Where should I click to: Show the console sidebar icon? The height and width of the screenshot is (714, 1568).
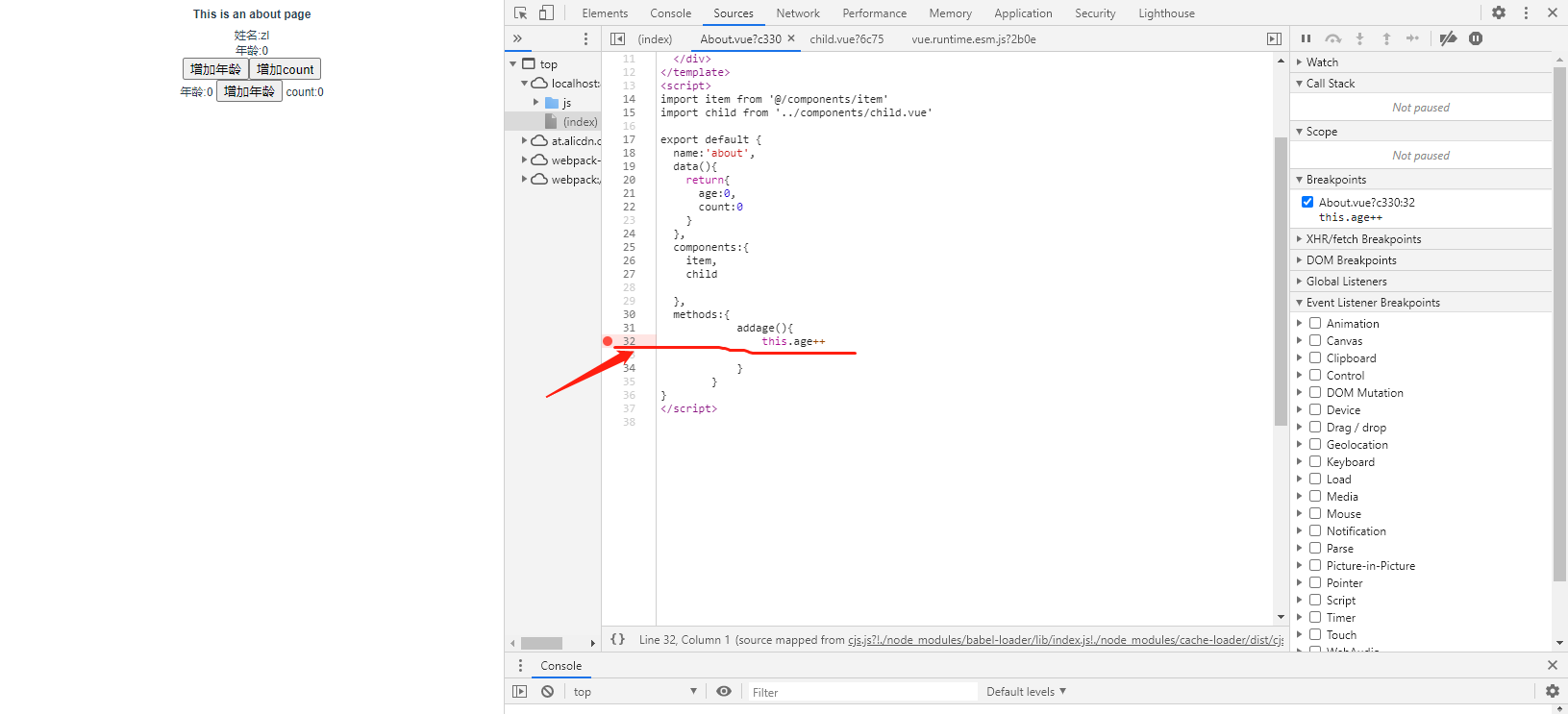coord(520,691)
